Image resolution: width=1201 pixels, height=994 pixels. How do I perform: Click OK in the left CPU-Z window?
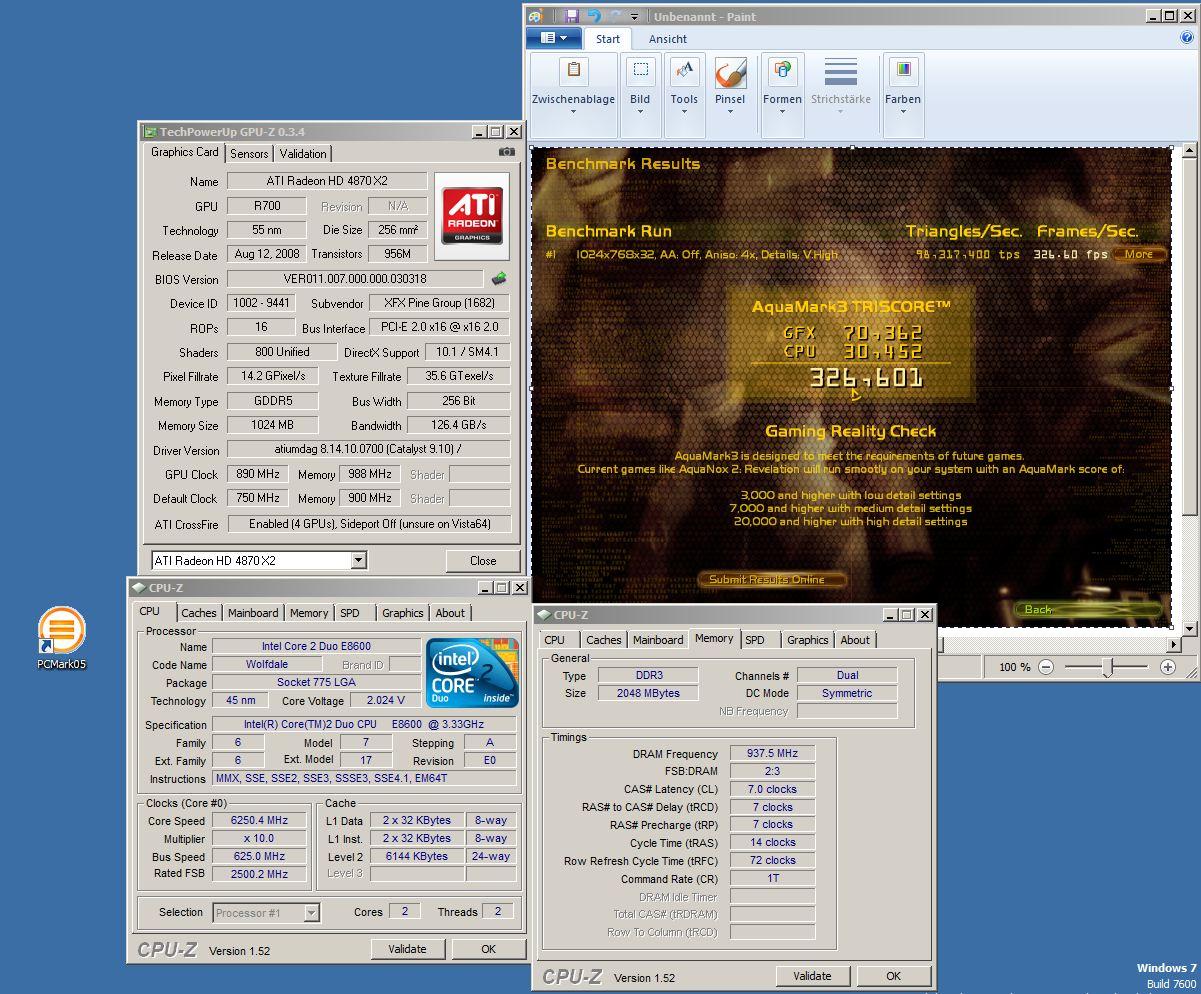point(488,949)
